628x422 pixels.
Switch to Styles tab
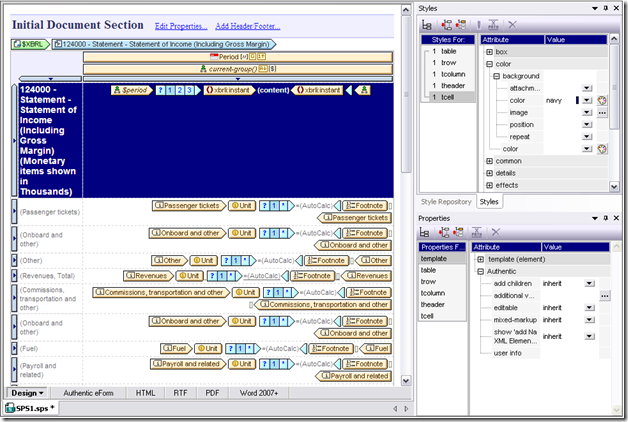coord(489,202)
